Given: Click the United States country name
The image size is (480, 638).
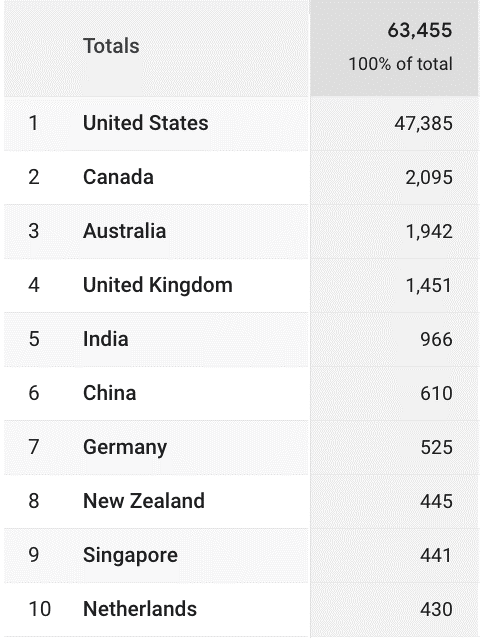Looking at the screenshot, I should pos(146,123).
